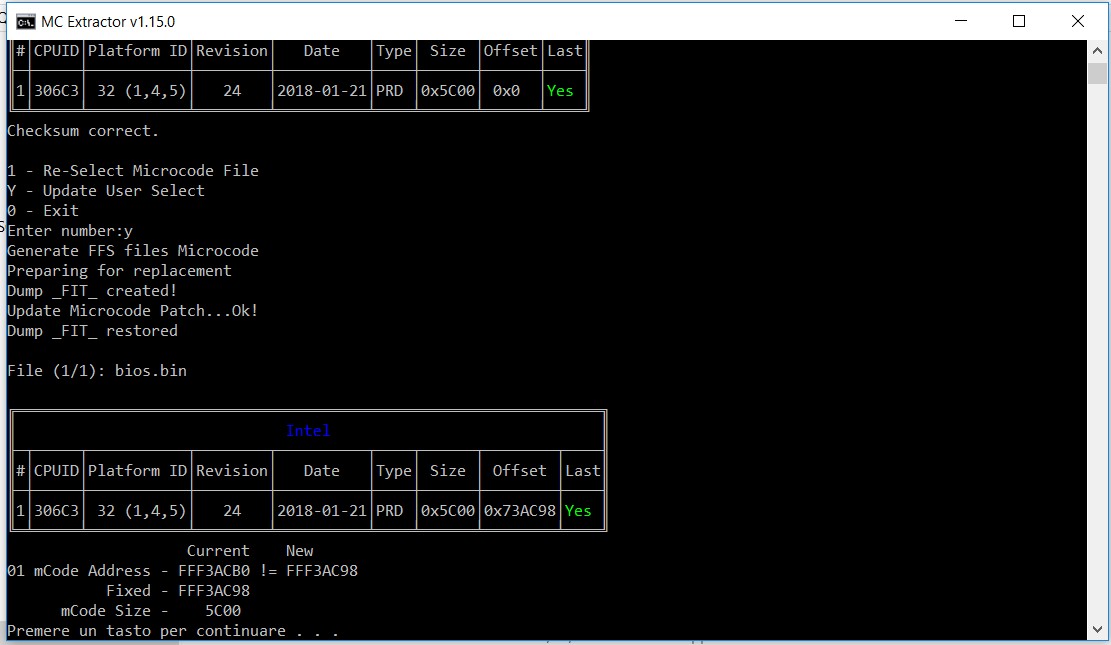Viewport: 1111px width, 645px height.
Task: Click 'Dump _FIT_ restored' line
Action: point(92,331)
